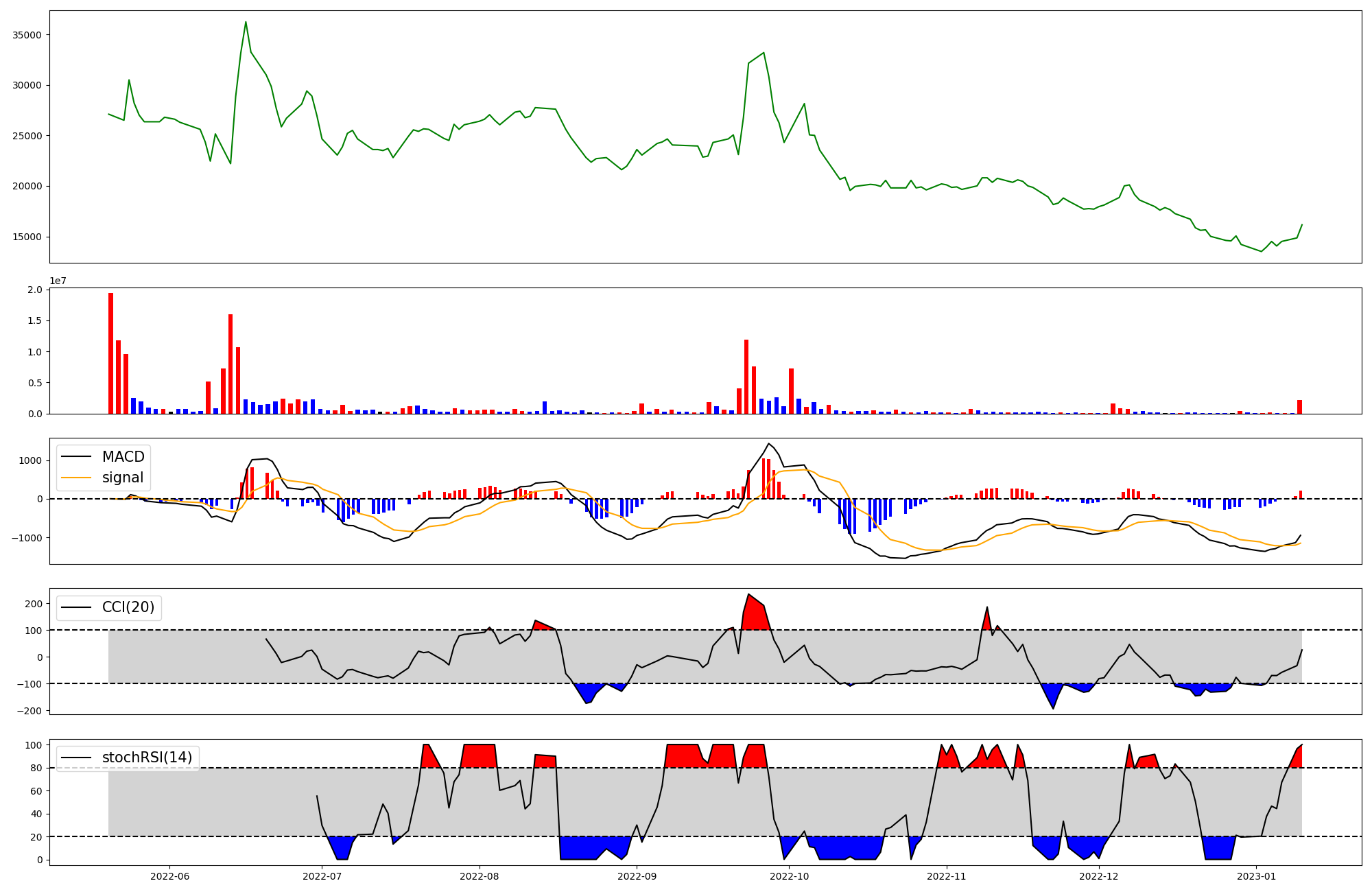Click the orange signal legend line sample
This screenshot has width=1372, height=892.
click(x=77, y=478)
